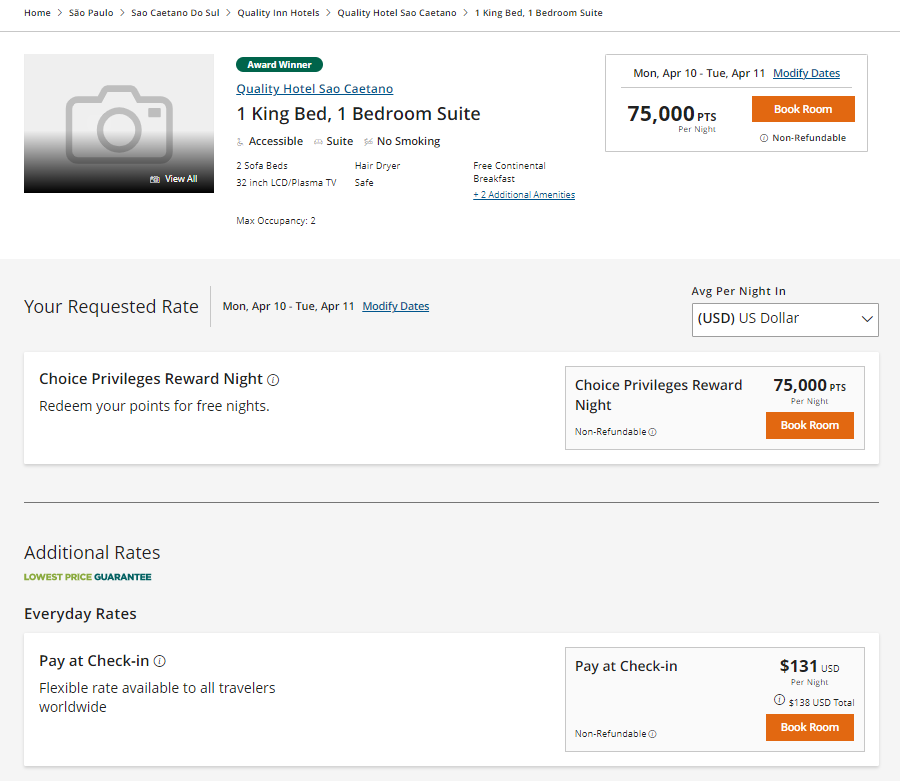This screenshot has width=900, height=781.
Task: Book Room at Pay at Check-in rate
Action: coord(809,727)
